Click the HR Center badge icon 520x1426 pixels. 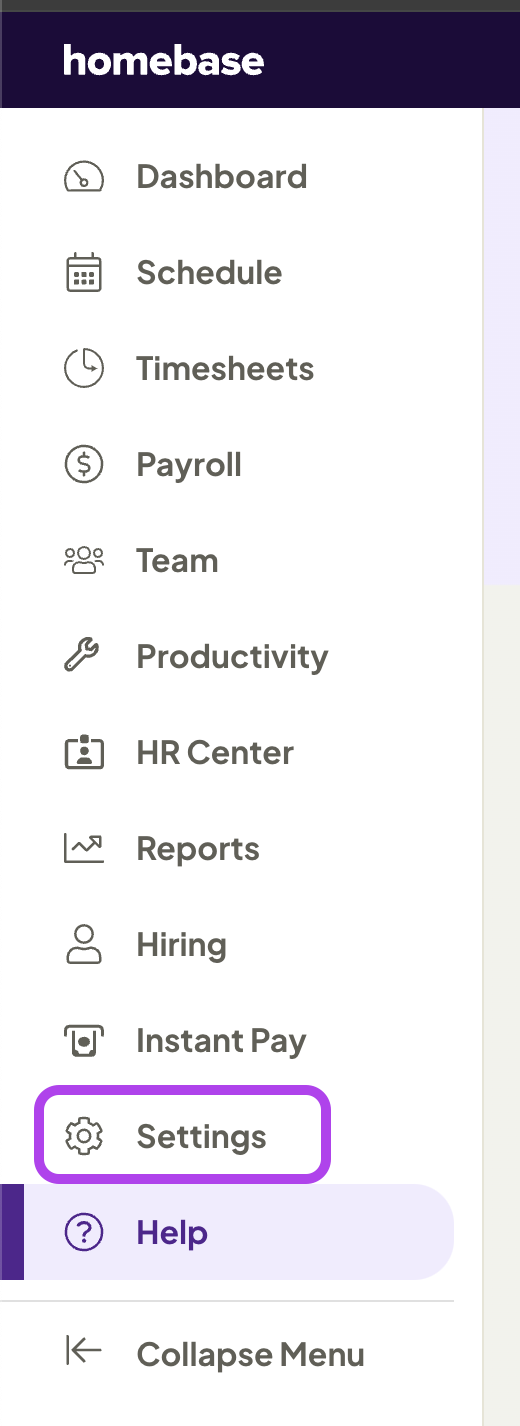point(84,753)
